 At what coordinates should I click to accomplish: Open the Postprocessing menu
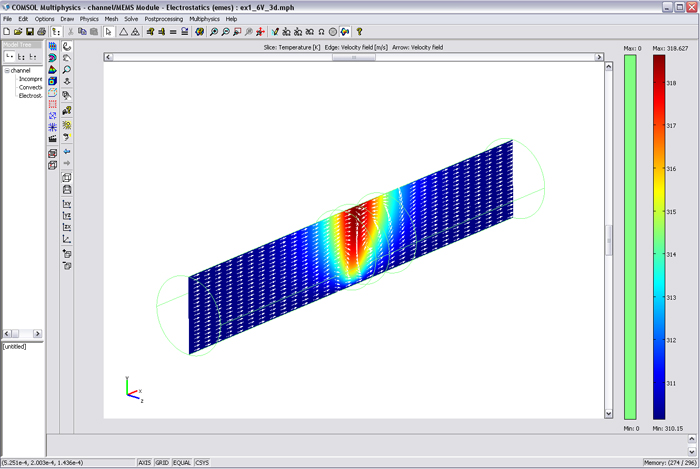tap(163, 19)
